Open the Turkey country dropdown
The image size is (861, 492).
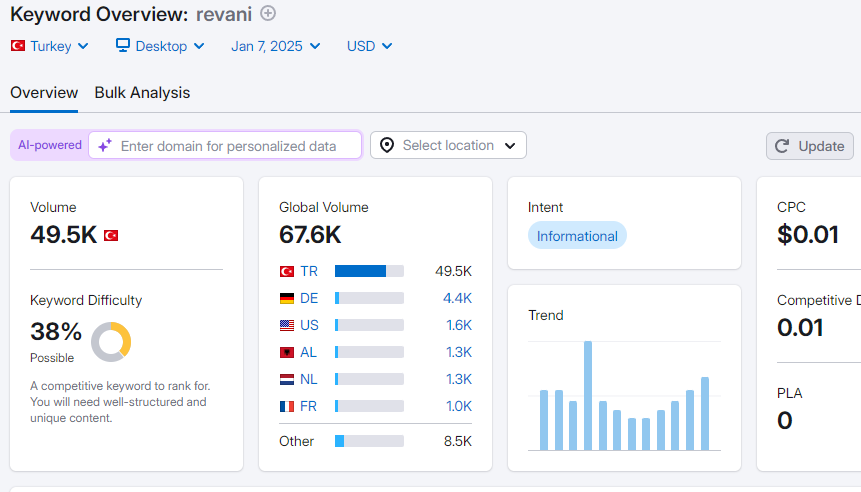click(49, 46)
